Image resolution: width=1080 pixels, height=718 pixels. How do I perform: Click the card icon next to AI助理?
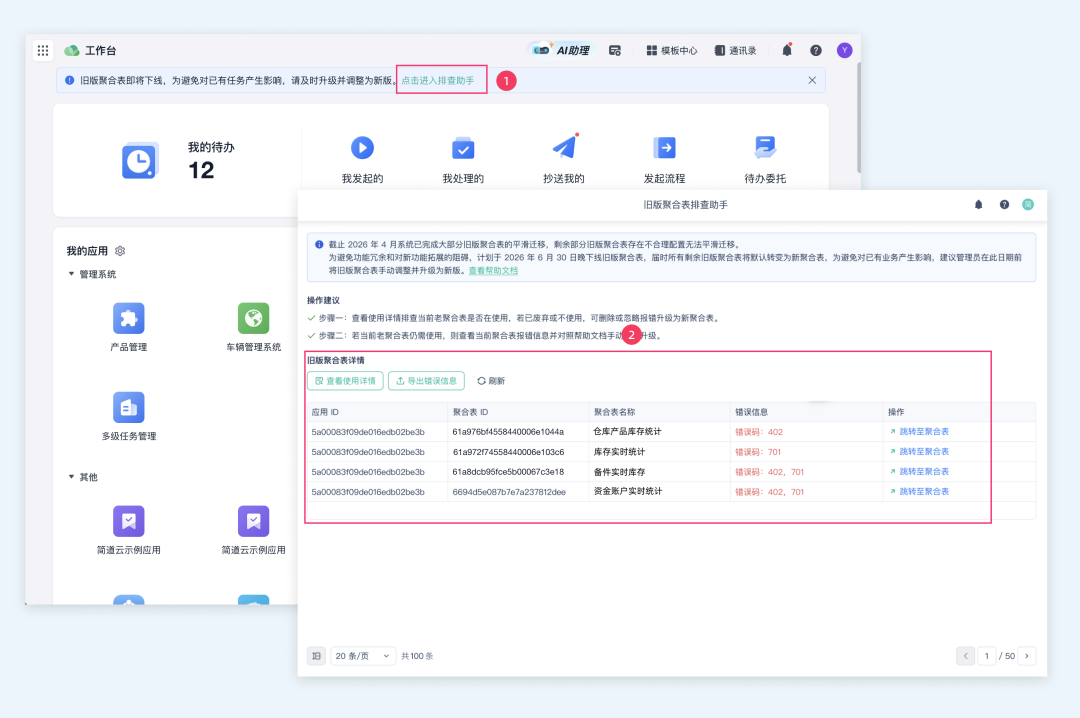coord(615,50)
